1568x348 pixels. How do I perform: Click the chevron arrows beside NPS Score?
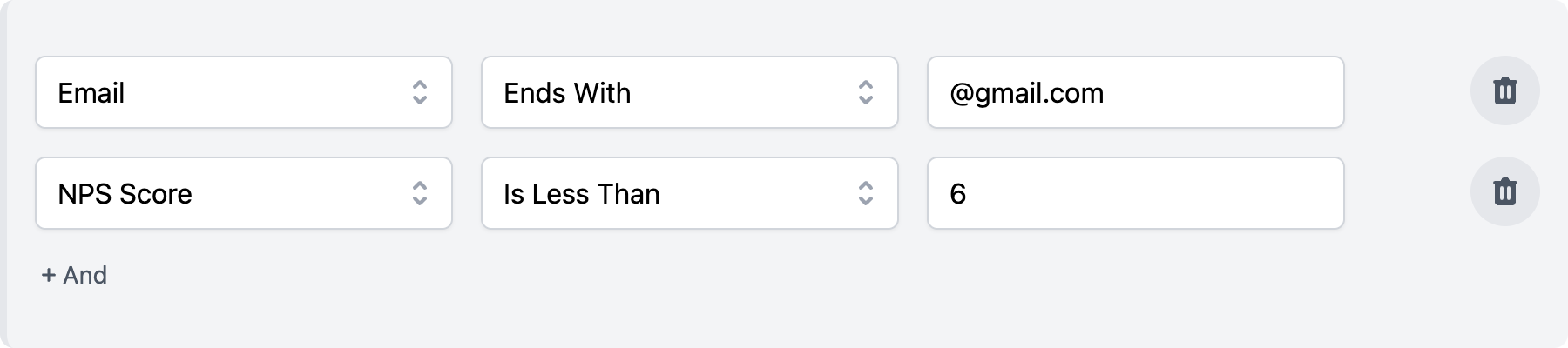pyautogui.click(x=420, y=193)
